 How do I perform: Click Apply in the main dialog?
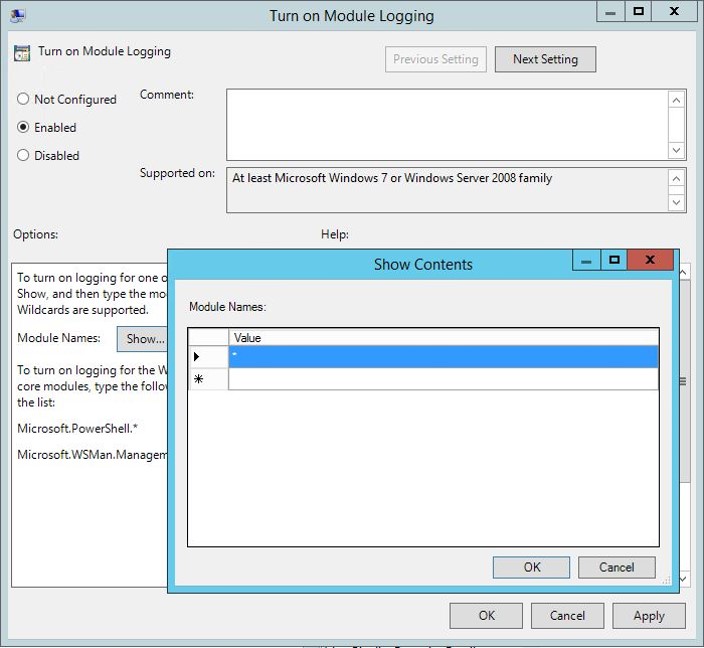click(x=648, y=615)
